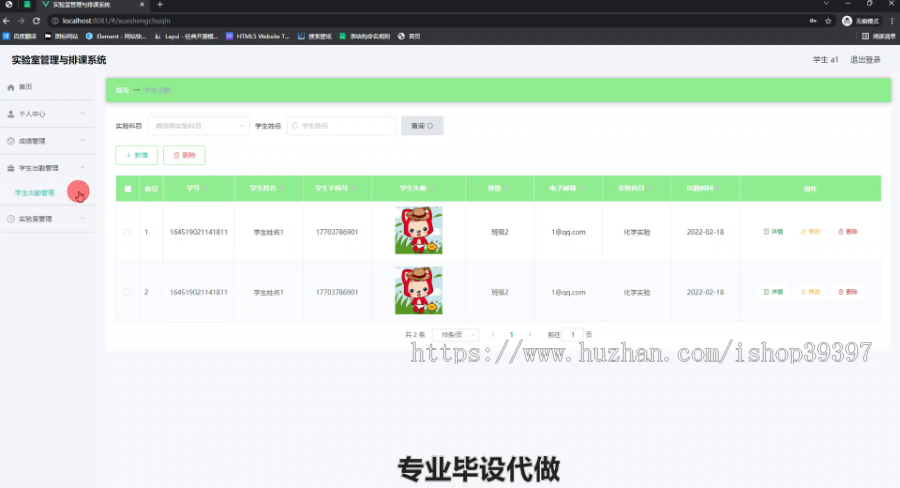Open the 百度翻译 bookmark
This screenshot has width=900, height=488.
pyautogui.click(x=20, y=36)
